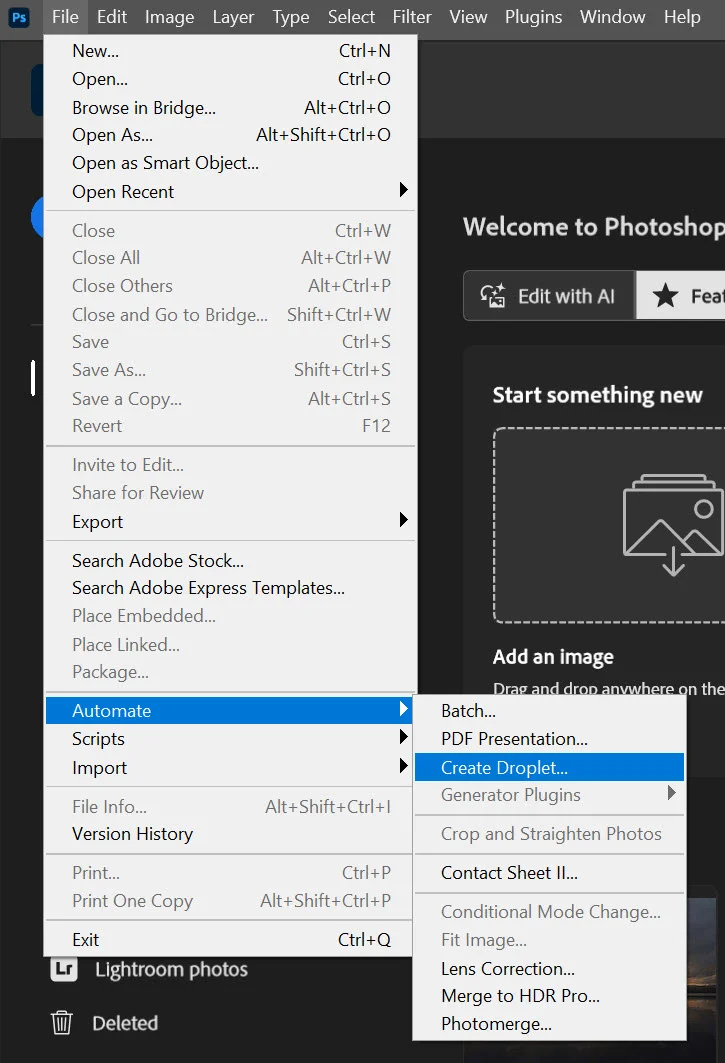Open Lightroom photos in sidebar
Viewport: 725px width, 1063px height.
[149, 969]
